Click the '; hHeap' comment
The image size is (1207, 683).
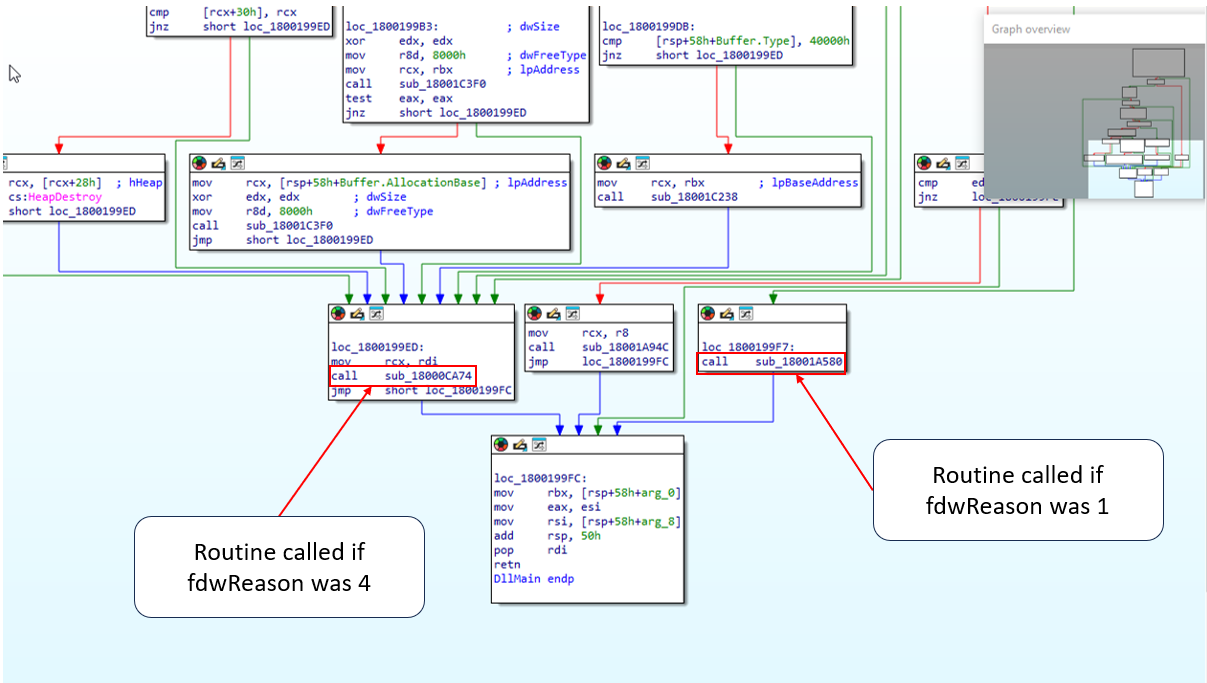tap(138, 182)
